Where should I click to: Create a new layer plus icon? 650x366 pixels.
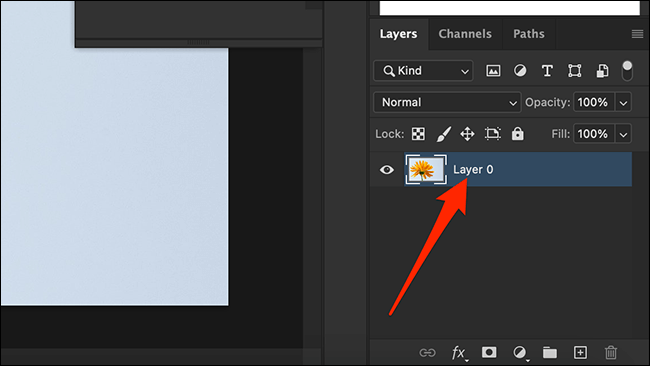(x=580, y=353)
